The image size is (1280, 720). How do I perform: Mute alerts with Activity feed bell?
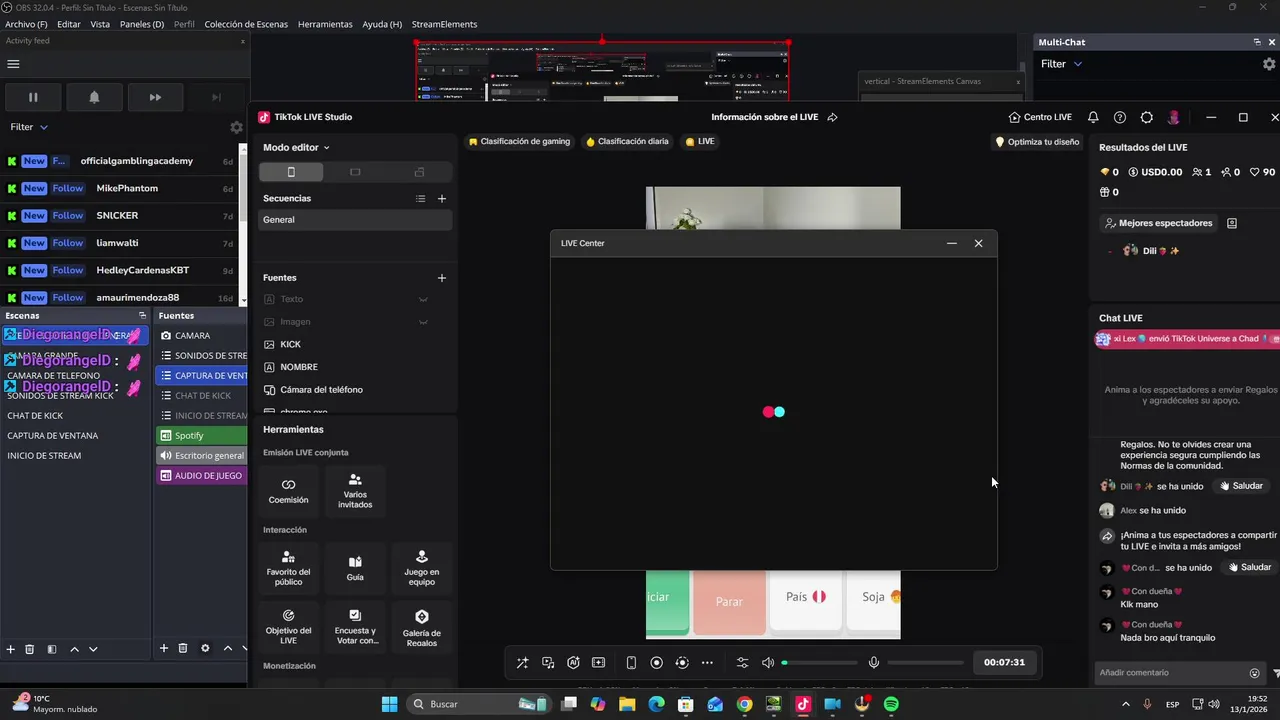pos(94,97)
